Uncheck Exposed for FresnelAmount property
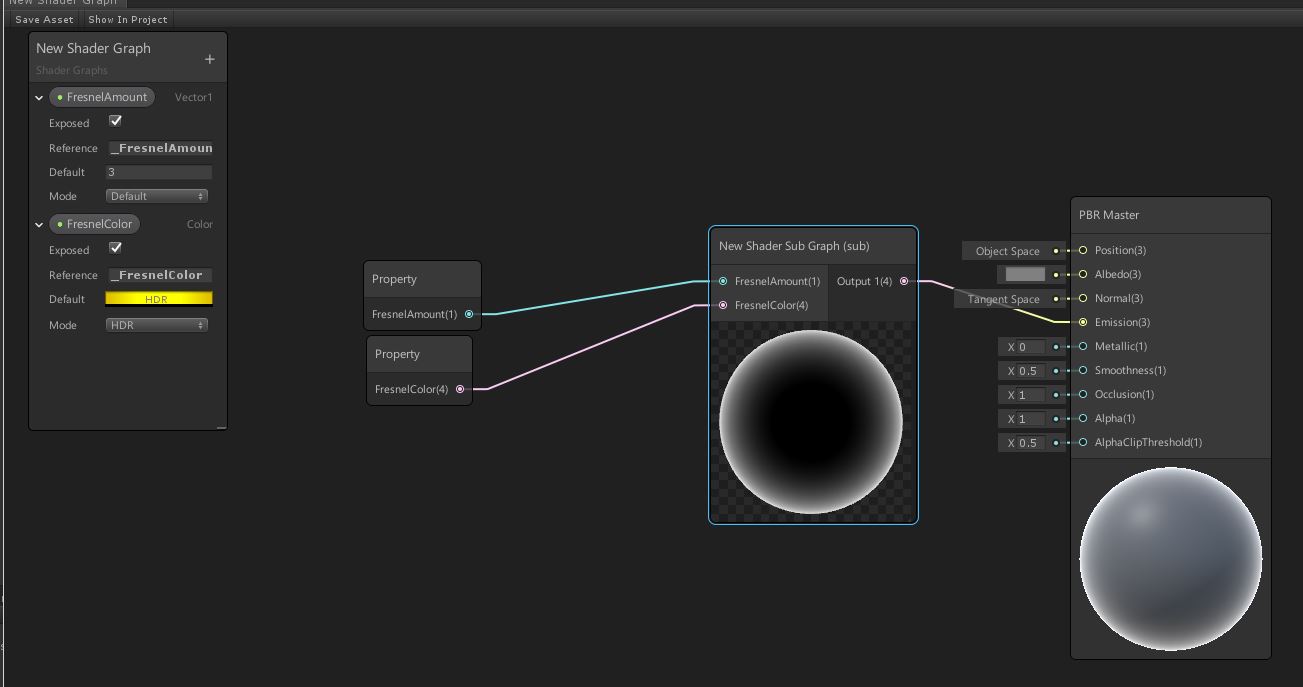The width and height of the screenshot is (1303, 687). pyautogui.click(x=115, y=121)
